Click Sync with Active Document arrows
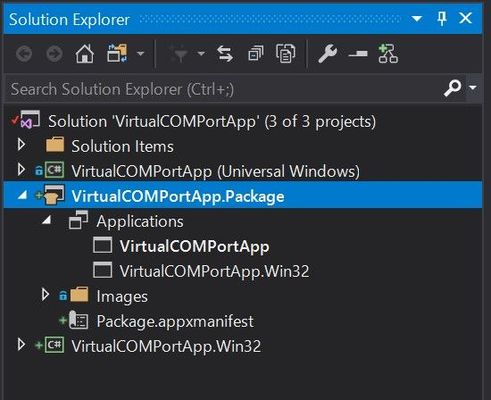This screenshot has height=400, width=491. pos(225,54)
